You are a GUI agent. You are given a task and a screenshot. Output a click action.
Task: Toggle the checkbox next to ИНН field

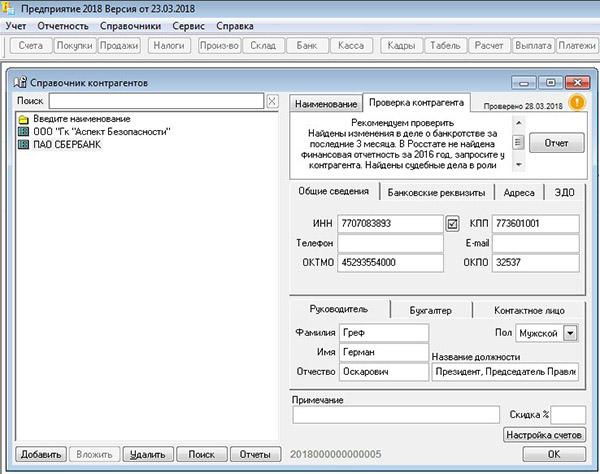452,223
